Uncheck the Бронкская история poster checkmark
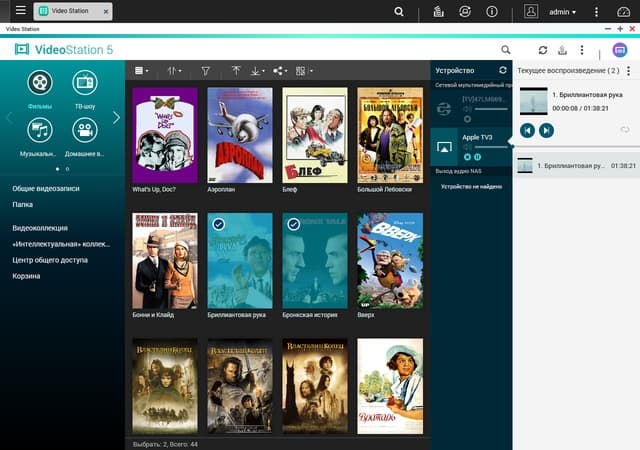This screenshot has width=640, height=450. coord(293,224)
